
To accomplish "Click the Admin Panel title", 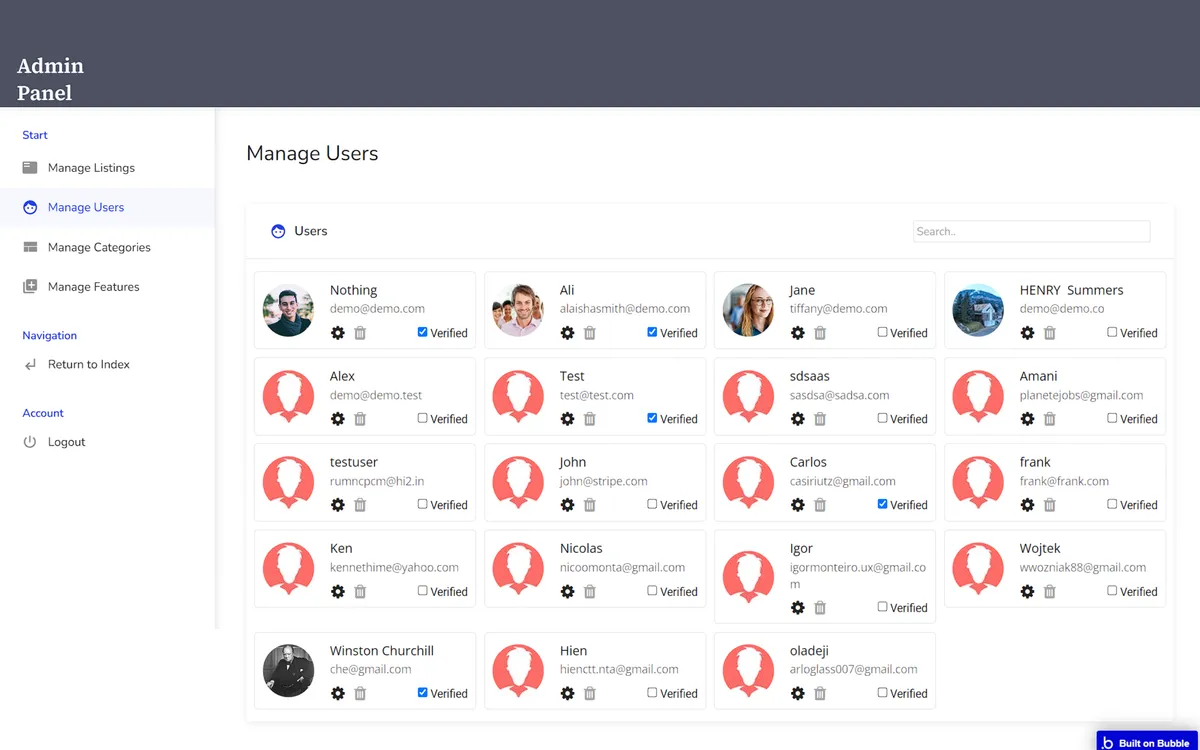I will pos(50,79).
